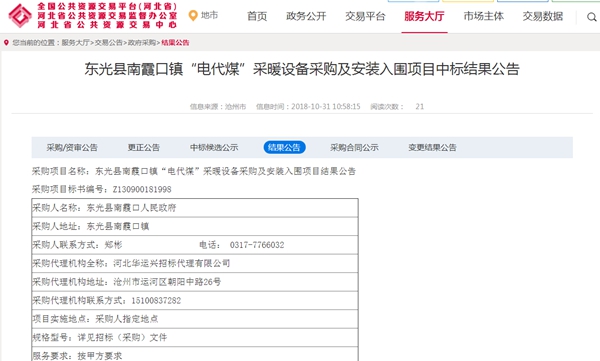Switch to 更正公告 tab
600x361 pixels.
(x=143, y=147)
